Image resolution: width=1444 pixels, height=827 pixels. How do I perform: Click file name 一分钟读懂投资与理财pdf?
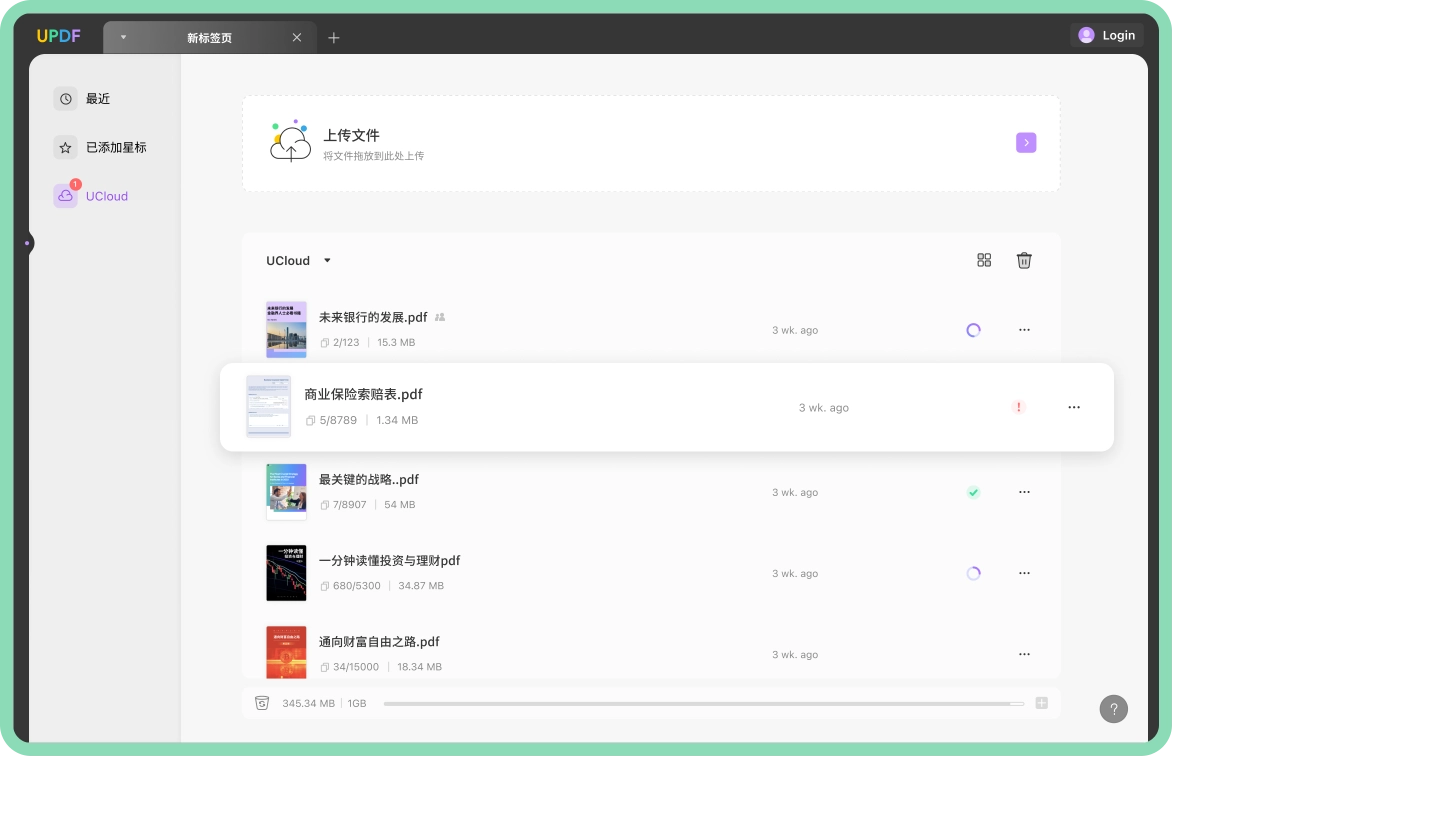pos(390,560)
